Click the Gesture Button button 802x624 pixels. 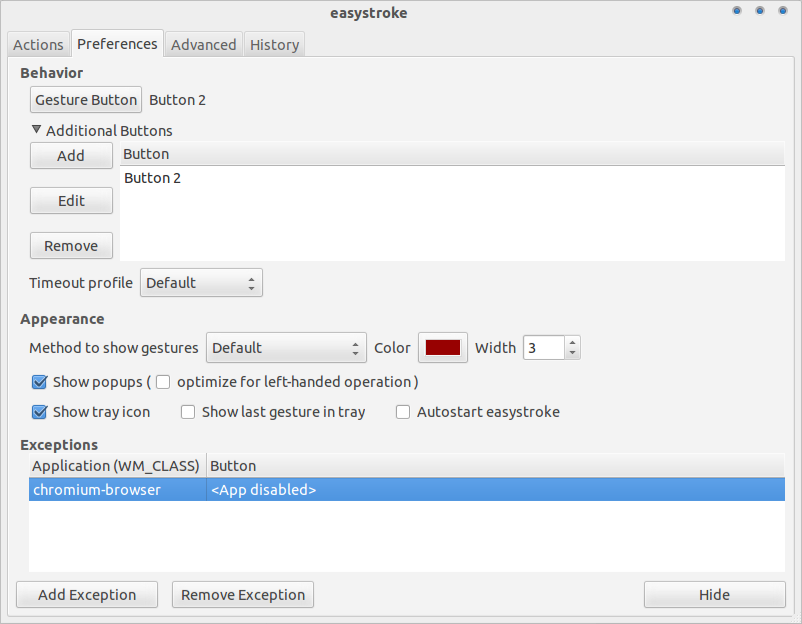point(86,100)
